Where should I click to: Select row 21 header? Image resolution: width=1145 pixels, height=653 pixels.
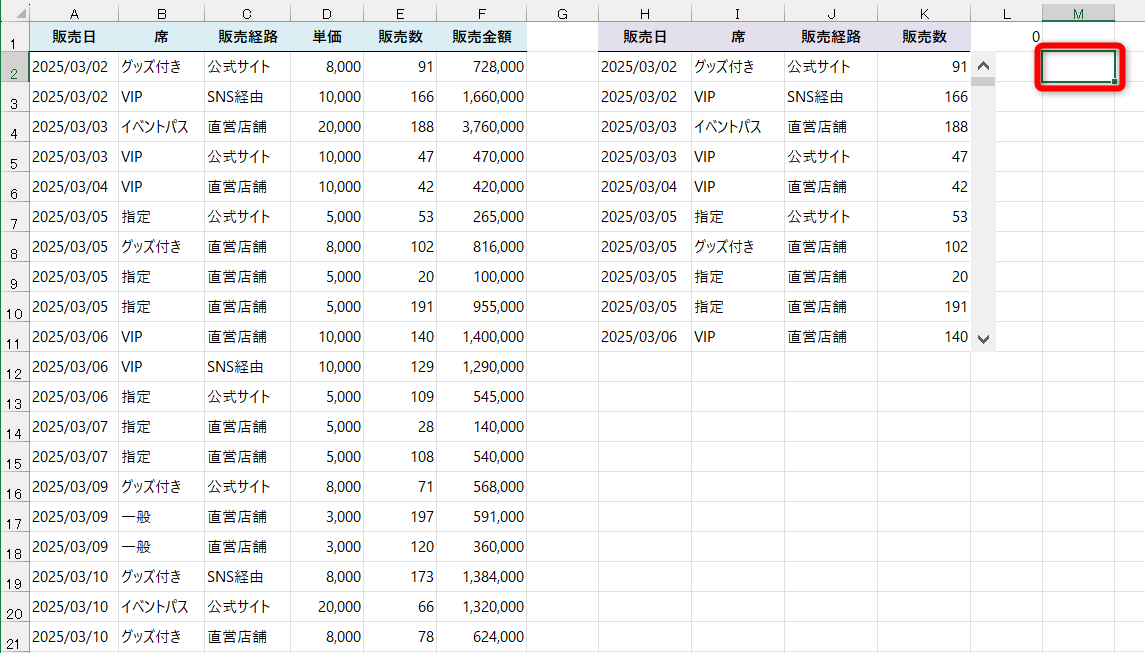click(15, 637)
